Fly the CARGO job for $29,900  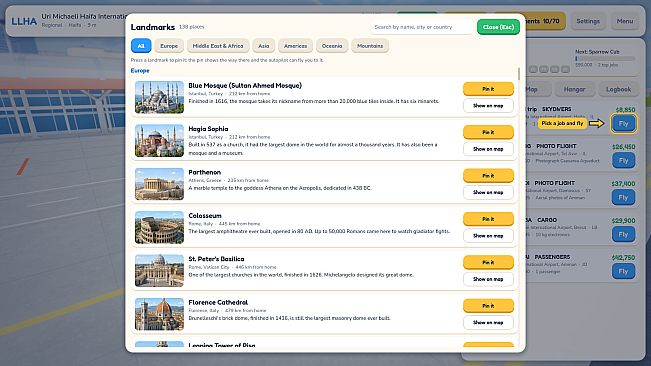pos(623,234)
